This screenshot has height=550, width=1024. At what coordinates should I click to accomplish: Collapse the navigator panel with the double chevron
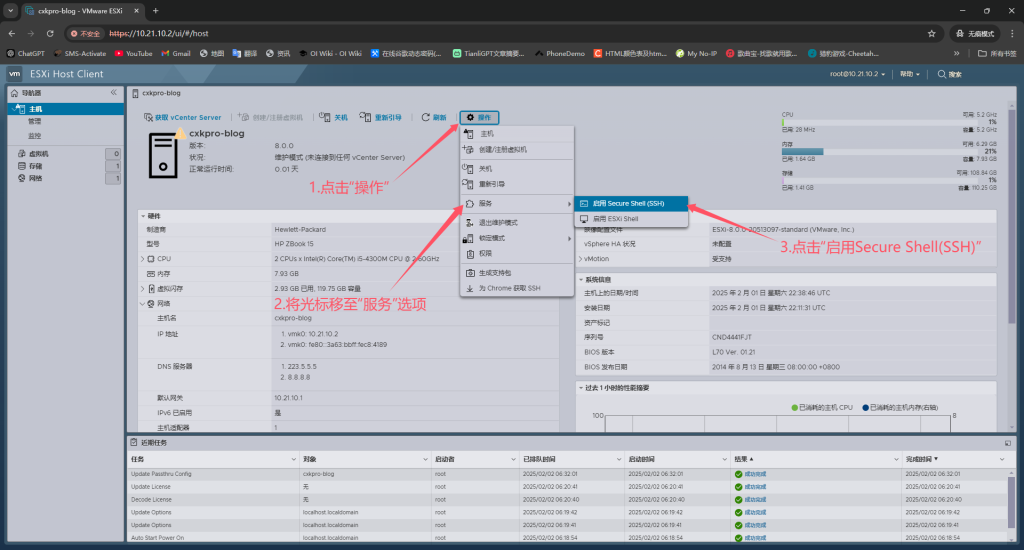pos(114,93)
